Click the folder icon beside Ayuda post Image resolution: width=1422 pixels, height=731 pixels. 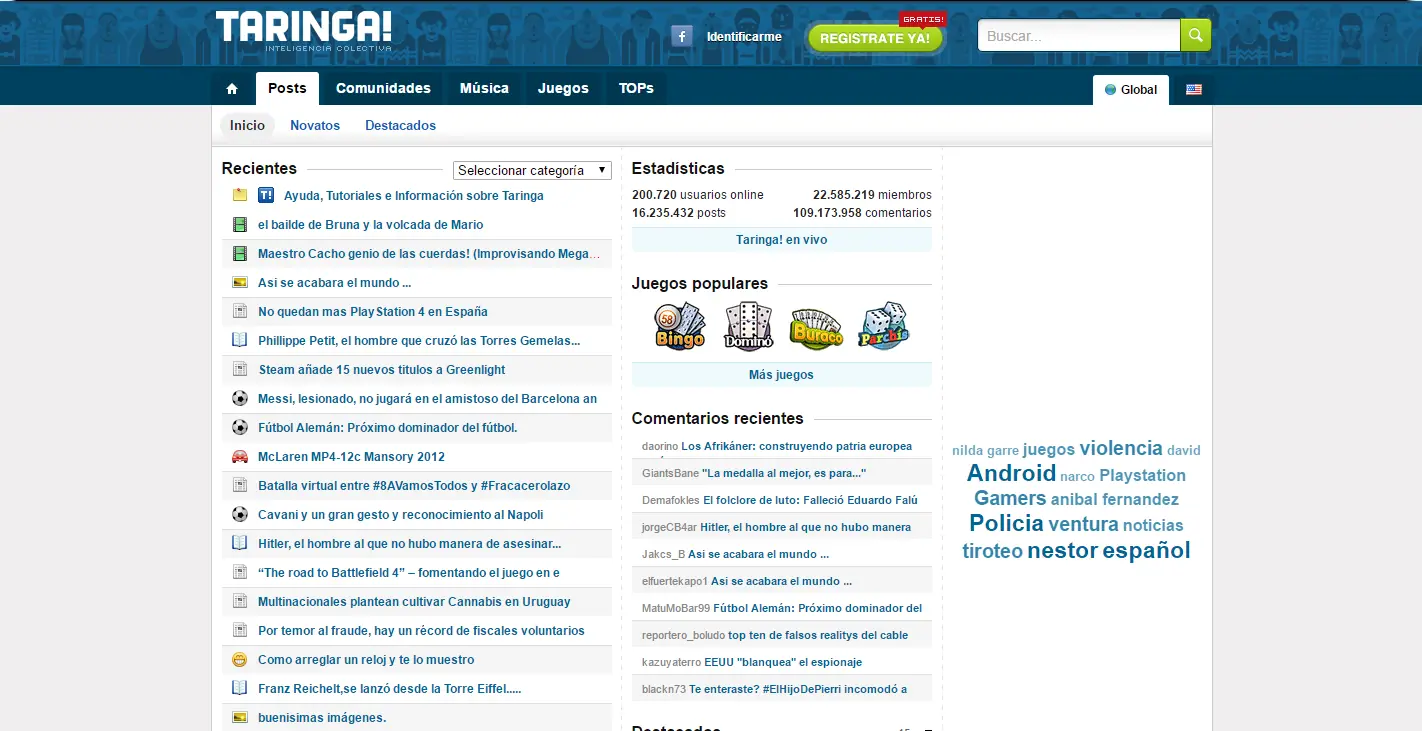pos(240,195)
